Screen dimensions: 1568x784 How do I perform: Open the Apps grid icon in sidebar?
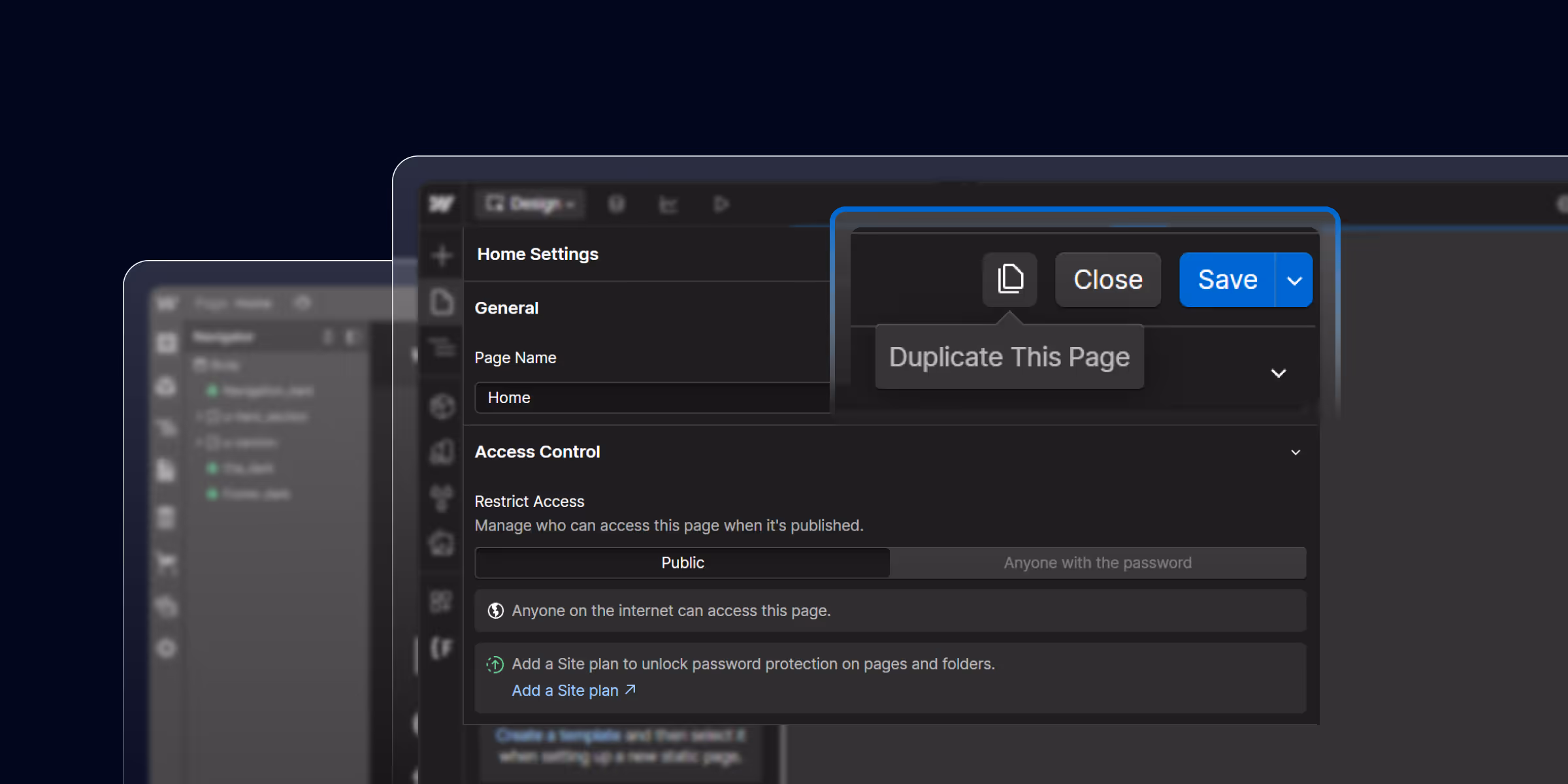(x=442, y=601)
